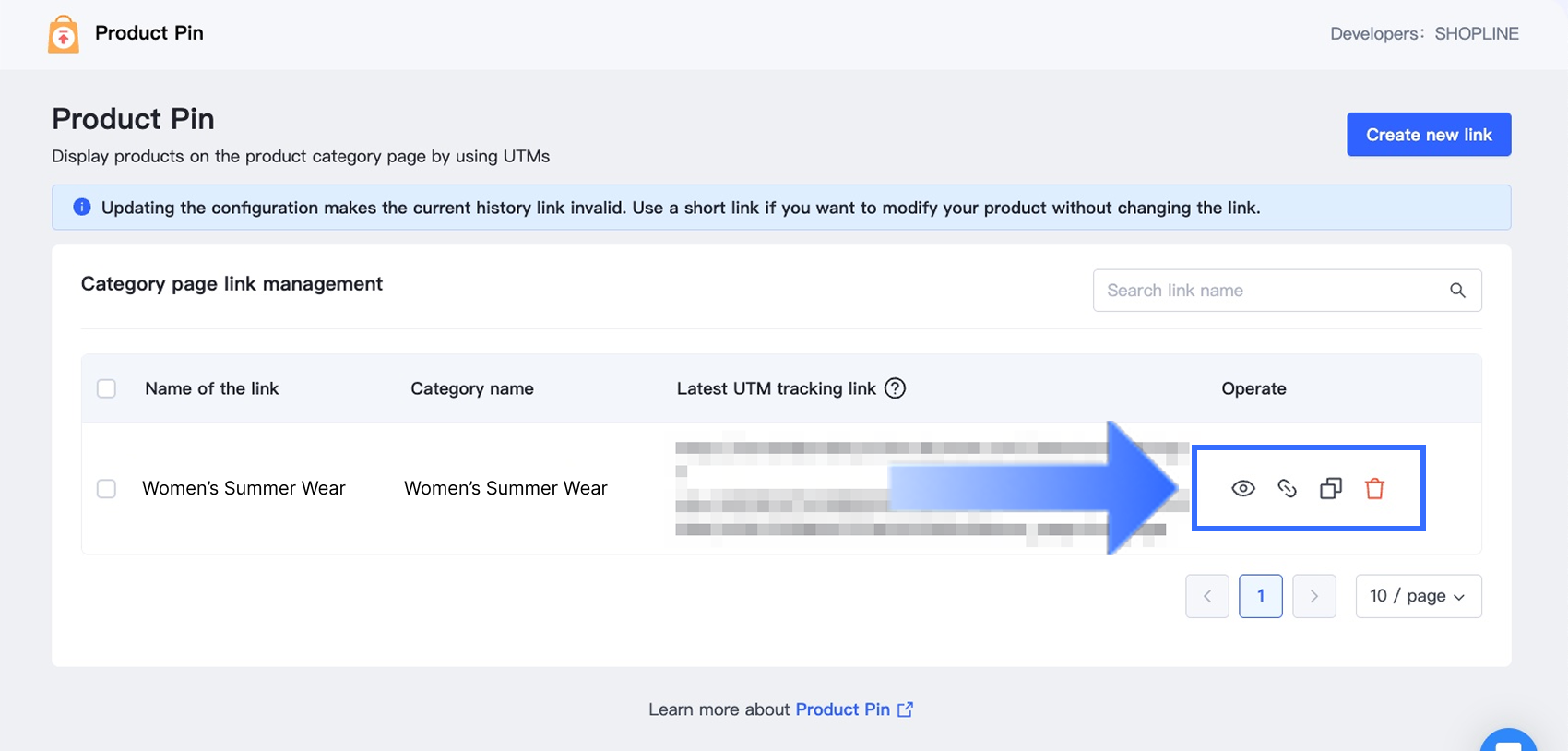Focus the Search link name field
1568x751 pixels.
1268,291
